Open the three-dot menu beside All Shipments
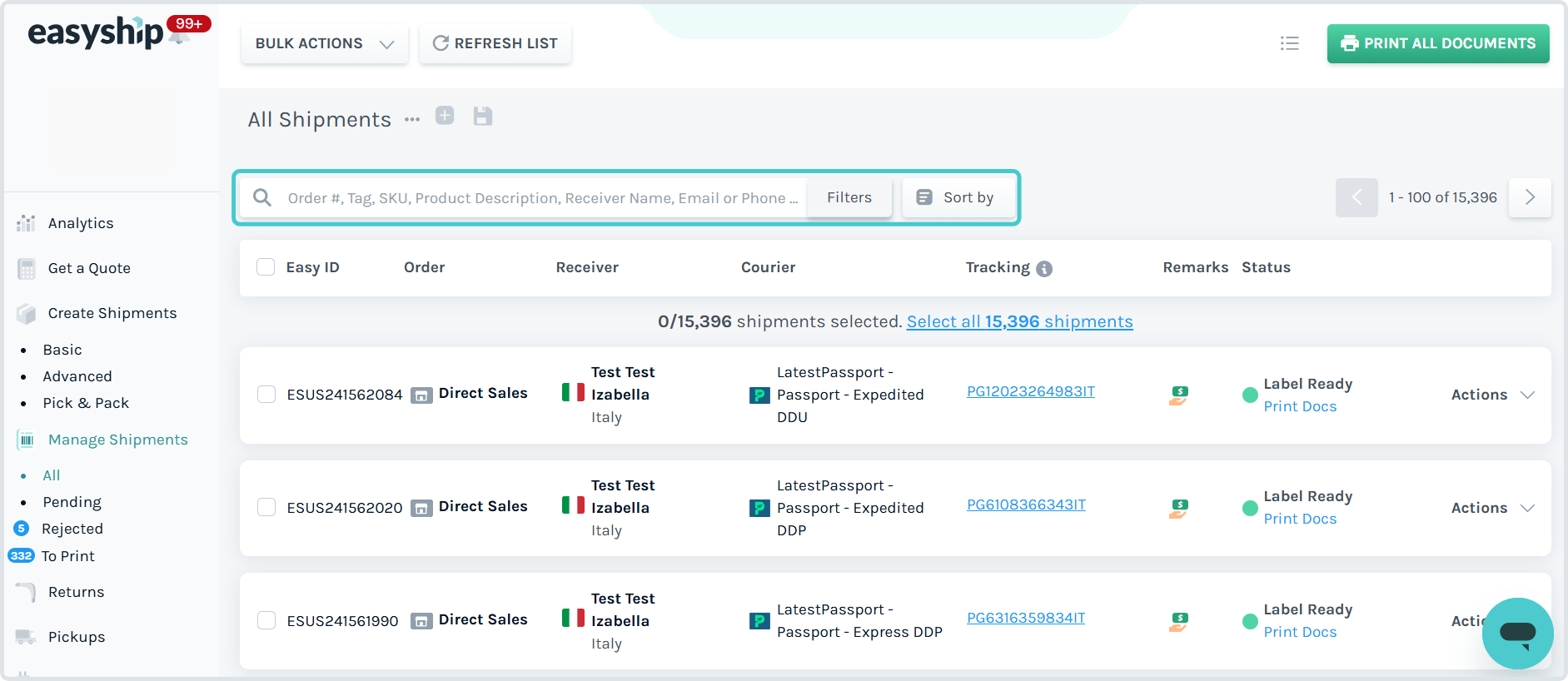 (412, 119)
